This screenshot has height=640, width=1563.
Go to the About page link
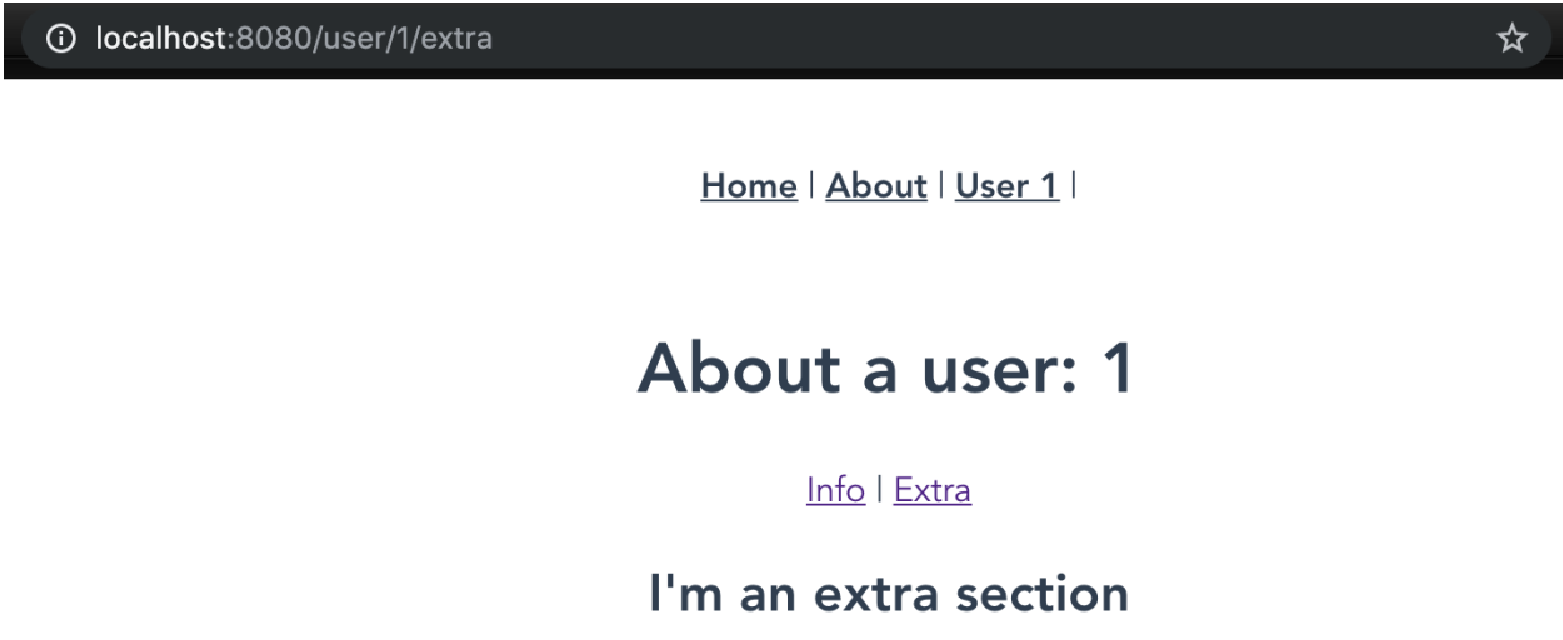tap(876, 186)
